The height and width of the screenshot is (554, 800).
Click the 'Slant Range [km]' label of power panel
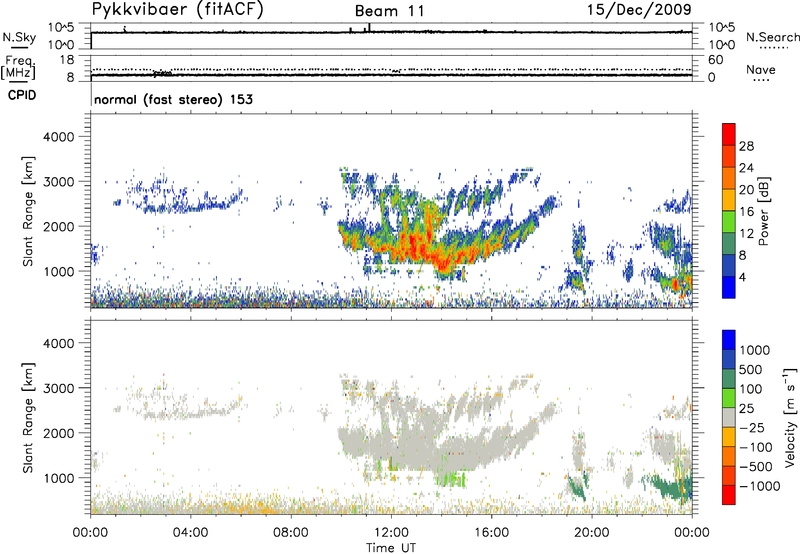[x=28, y=211]
